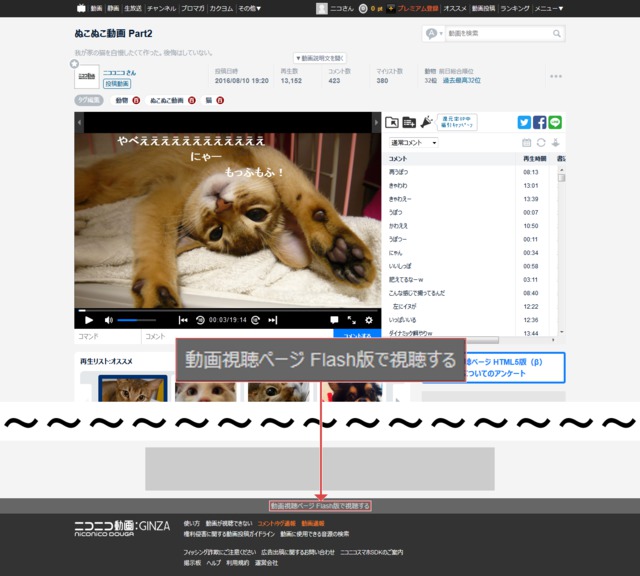Image resolution: width=640 pixels, height=576 pixels.
Task: Click the 動画視聴ページ Flash版で視聴する footer link
Action: coord(320,506)
